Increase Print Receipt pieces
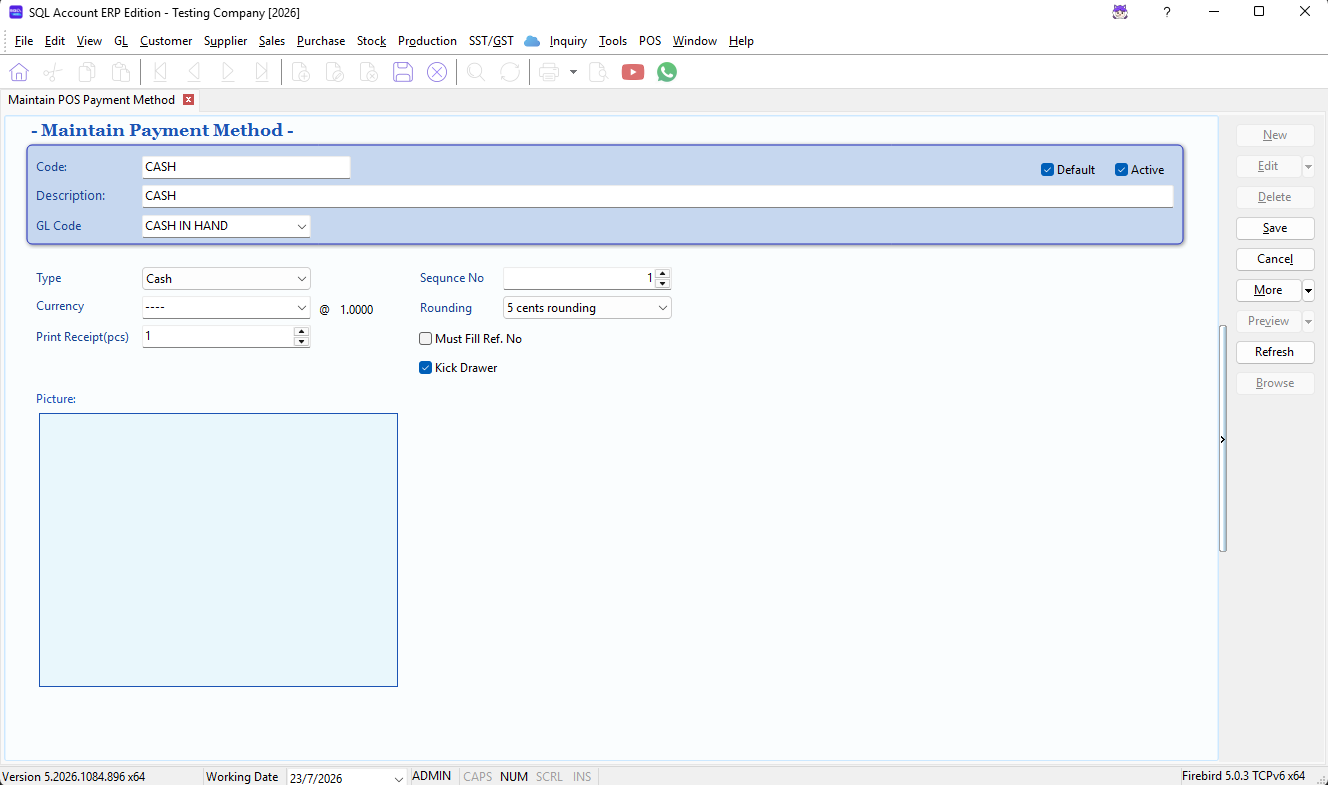The width and height of the screenshot is (1328, 785). click(301, 332)
